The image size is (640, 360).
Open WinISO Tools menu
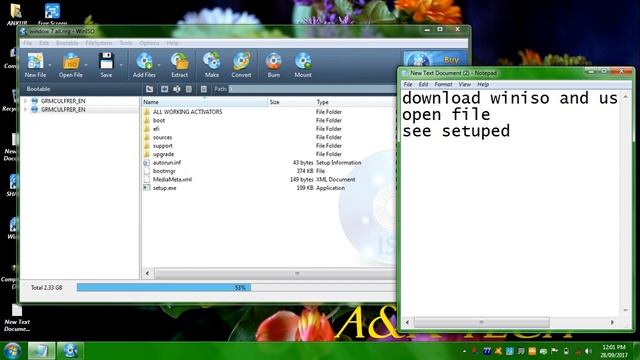126,43
